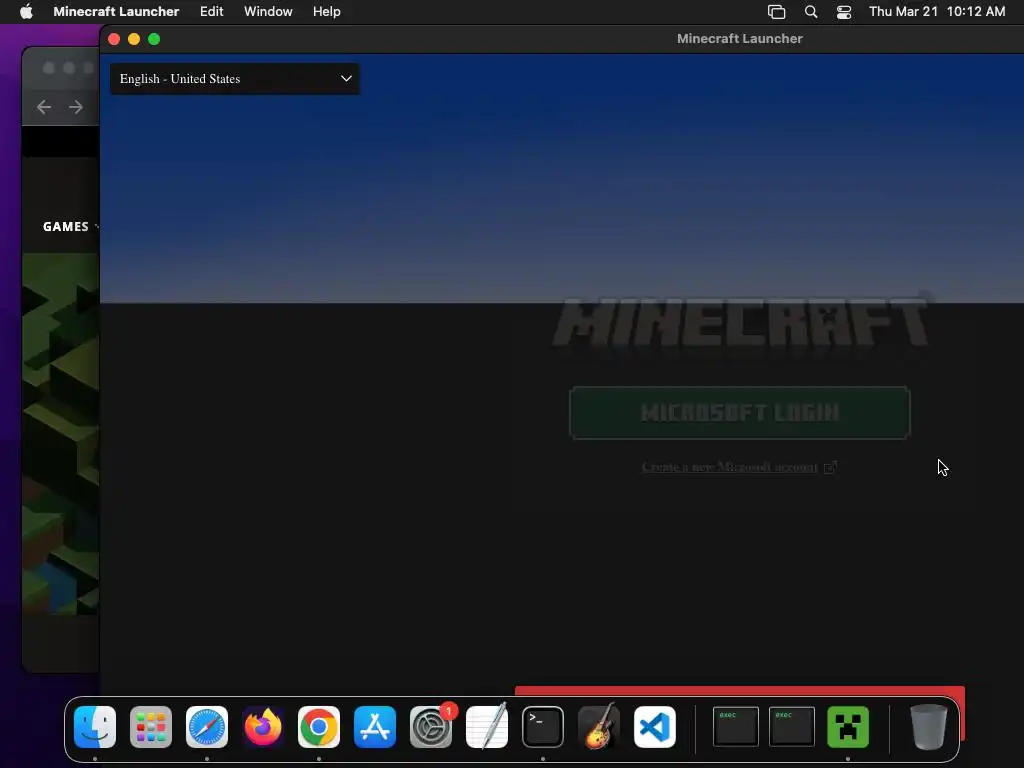The image size is (1024, 768).
Task: Launch Visual Studio Code from the Dock
Action: [655, 727]
